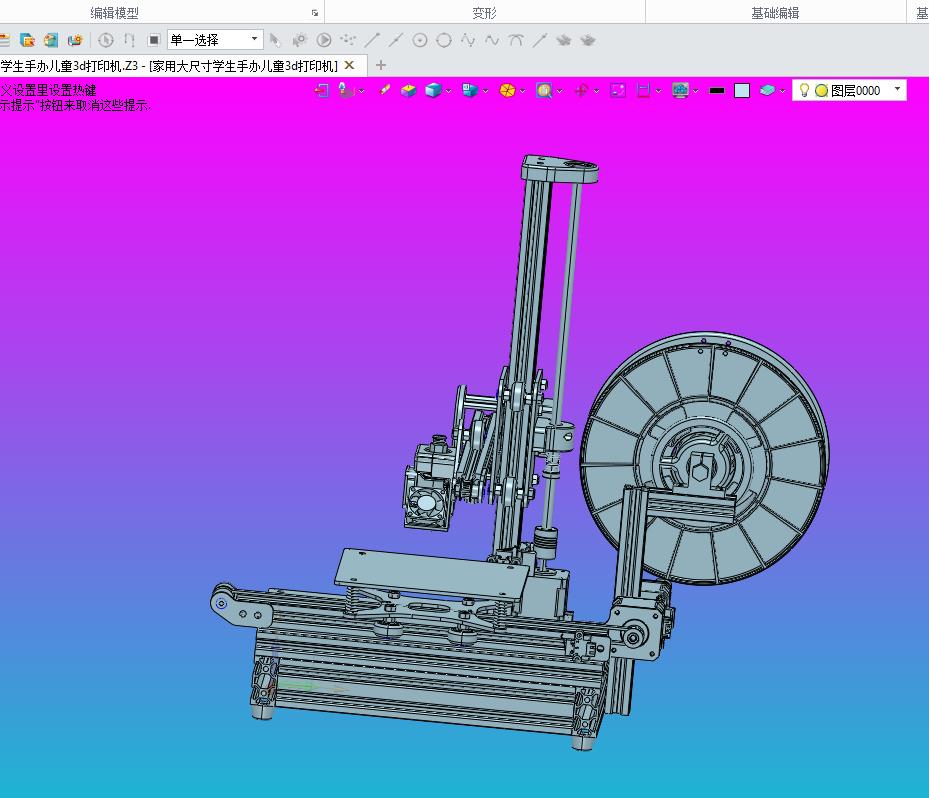Select the scattered points tool icon
Image resolution: width=929 pixels, height=798 pixels.
click(x=348, y=40)
